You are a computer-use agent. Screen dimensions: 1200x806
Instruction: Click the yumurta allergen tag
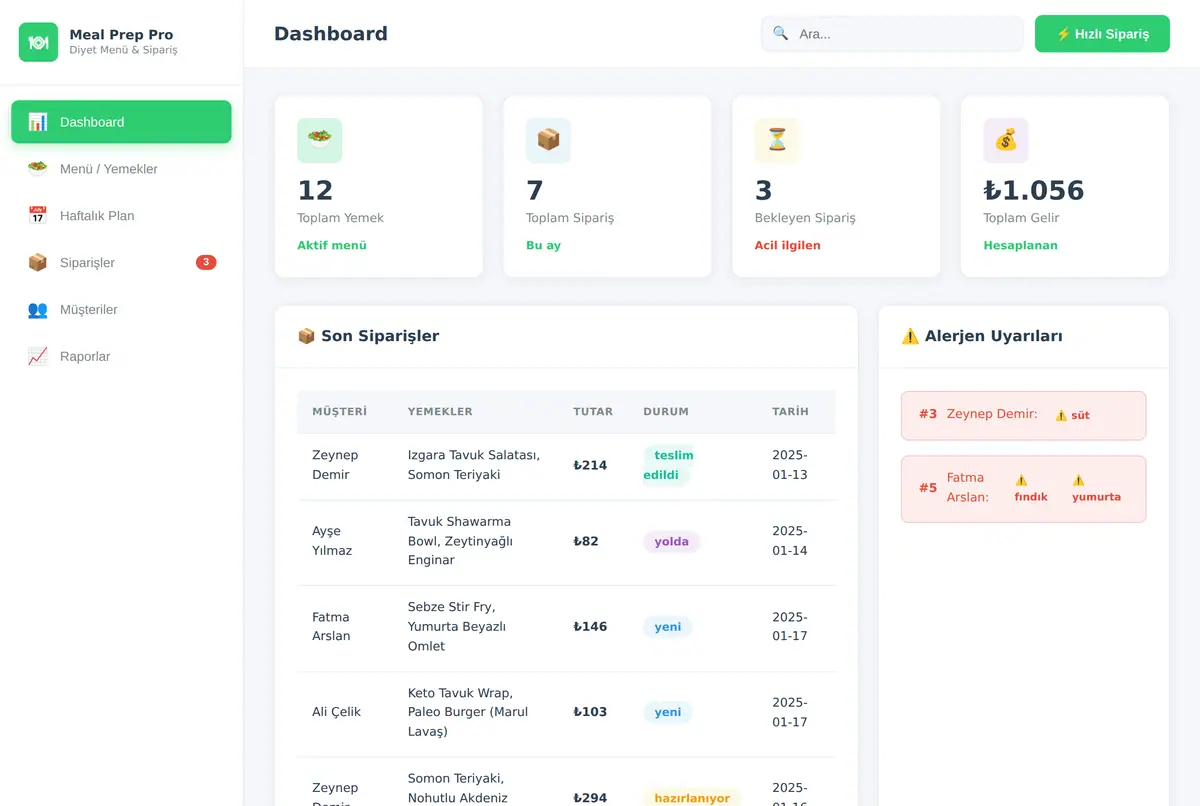click(1096, 488)
